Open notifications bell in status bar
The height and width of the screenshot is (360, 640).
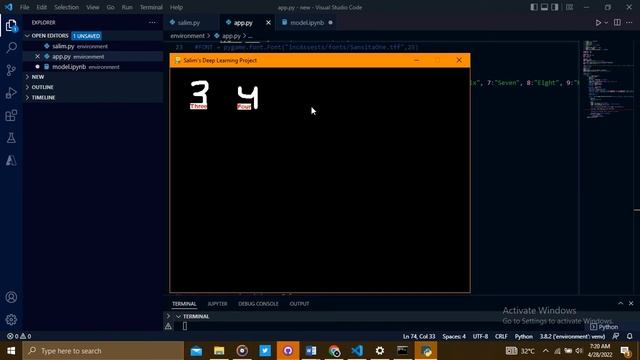(629, 336)
